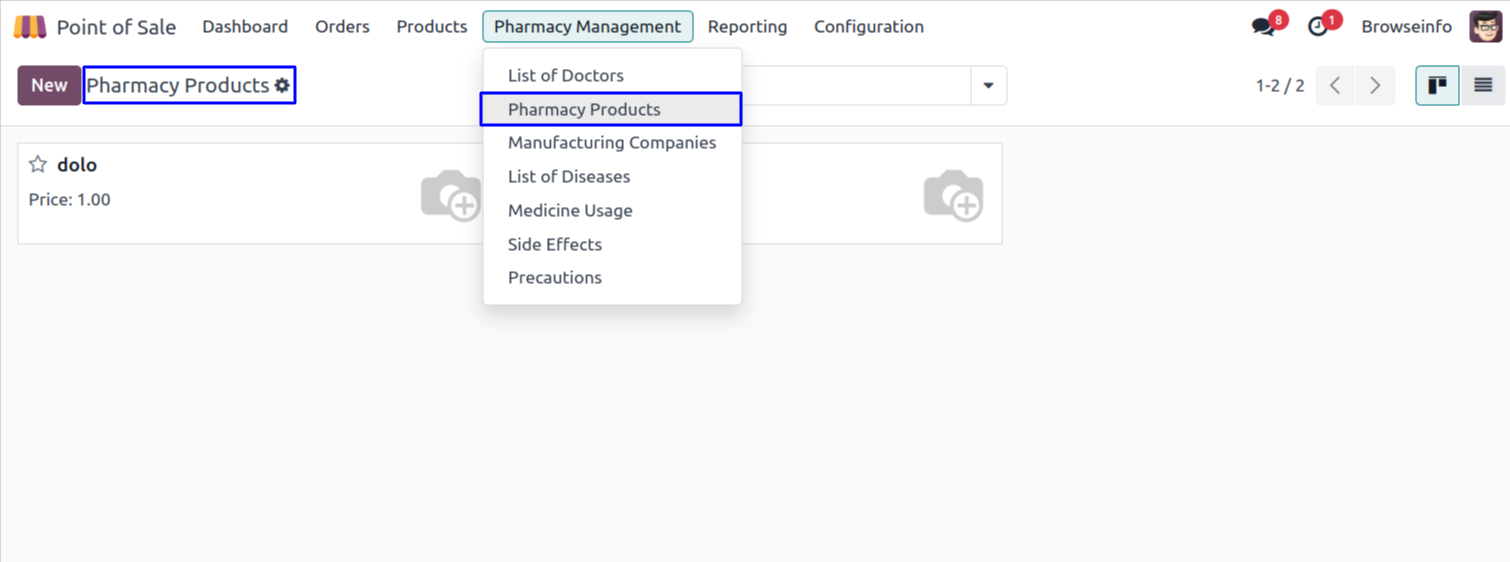Switch to List view
Screen dimensions: 1510x562
tap(1483, 86)
